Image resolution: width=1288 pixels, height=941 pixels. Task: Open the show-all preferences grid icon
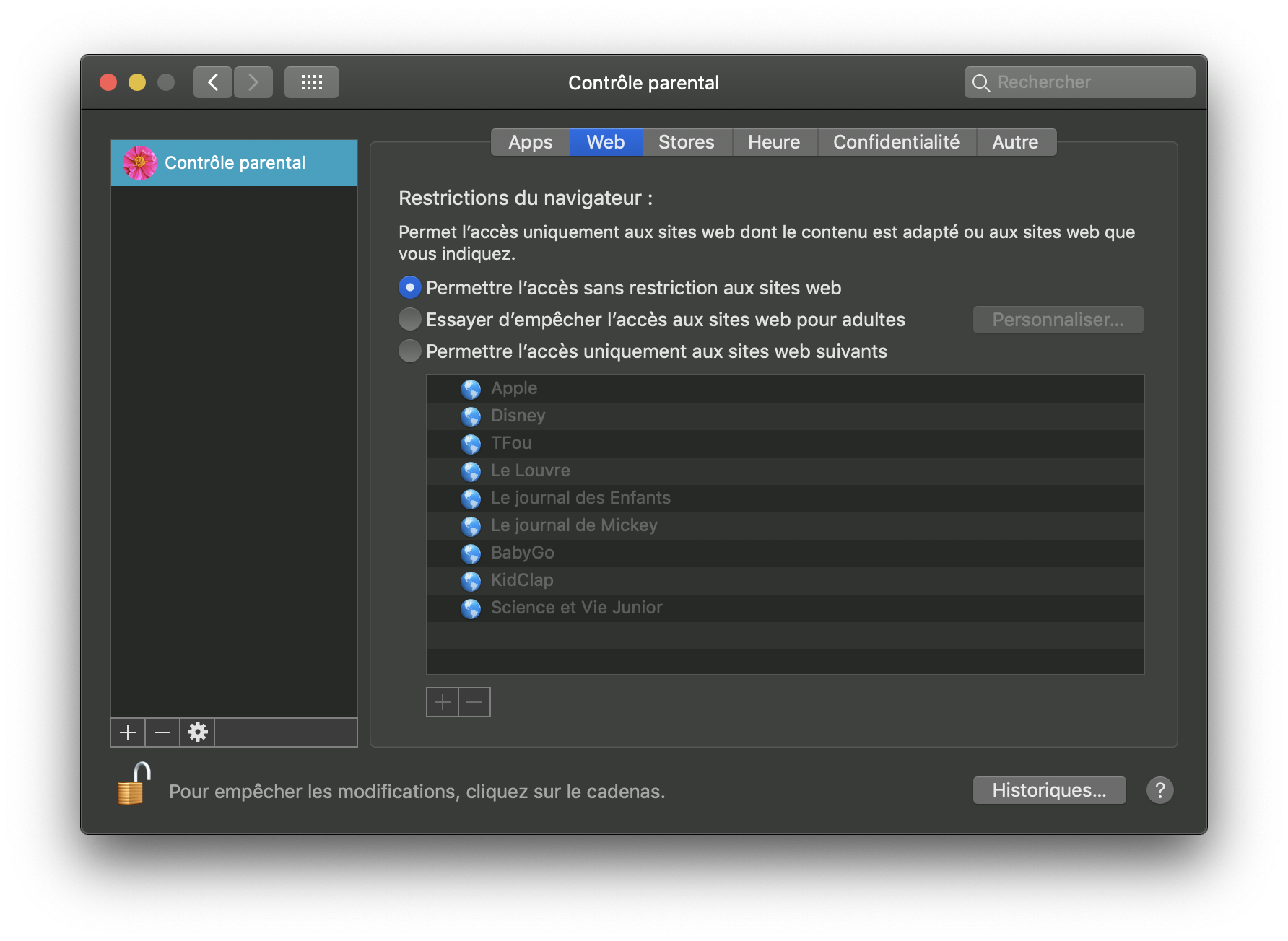click(x=311, y=82)
